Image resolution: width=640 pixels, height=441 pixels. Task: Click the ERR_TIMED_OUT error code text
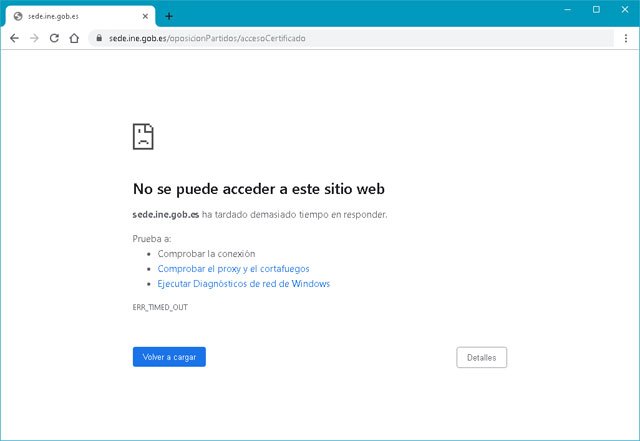160,307
